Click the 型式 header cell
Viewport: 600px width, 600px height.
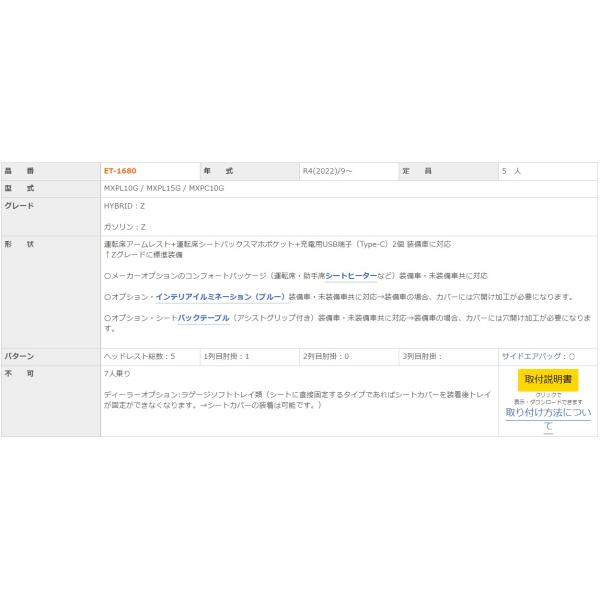[51, 189]
